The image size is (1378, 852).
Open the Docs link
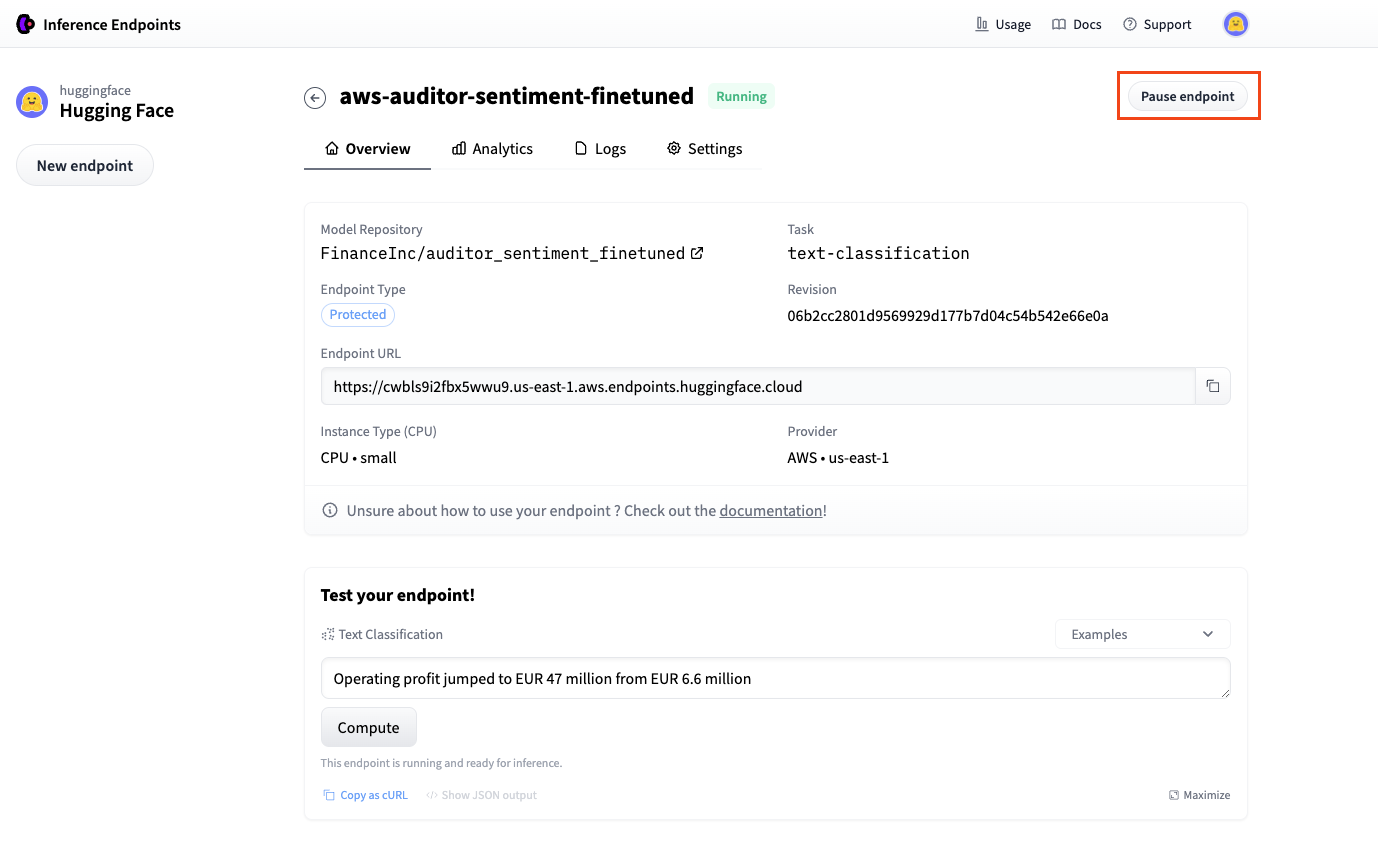pyautogui.click(x=1077, y=24)
